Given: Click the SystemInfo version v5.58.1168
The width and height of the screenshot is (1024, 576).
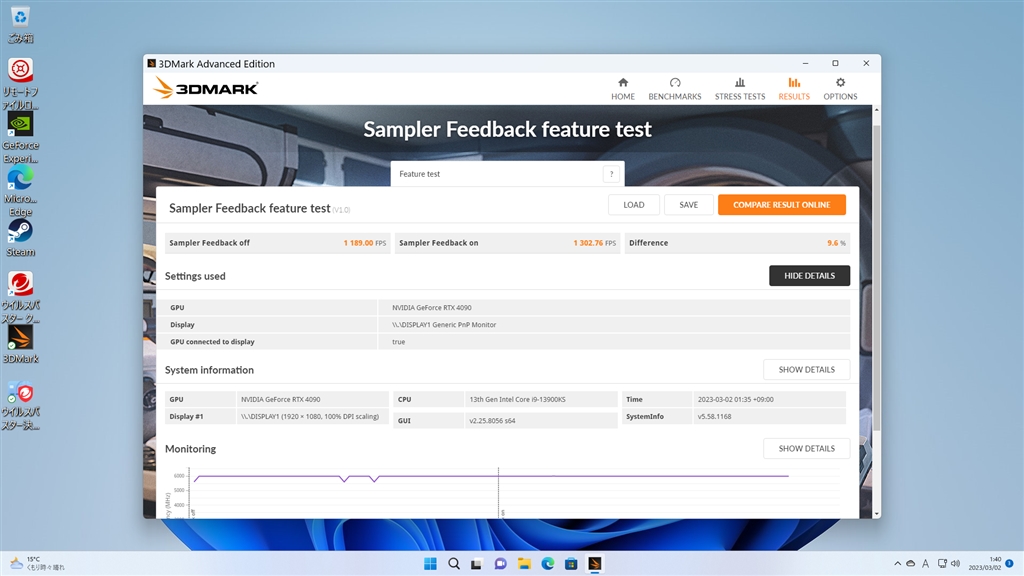Looking at the screenshot, I should [x=714, y=417].
